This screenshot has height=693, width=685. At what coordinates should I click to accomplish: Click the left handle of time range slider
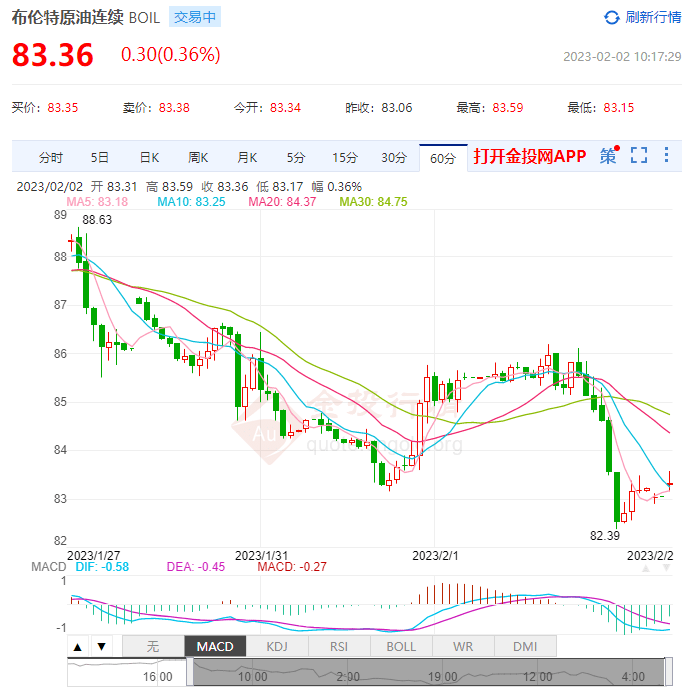[189, 673]
